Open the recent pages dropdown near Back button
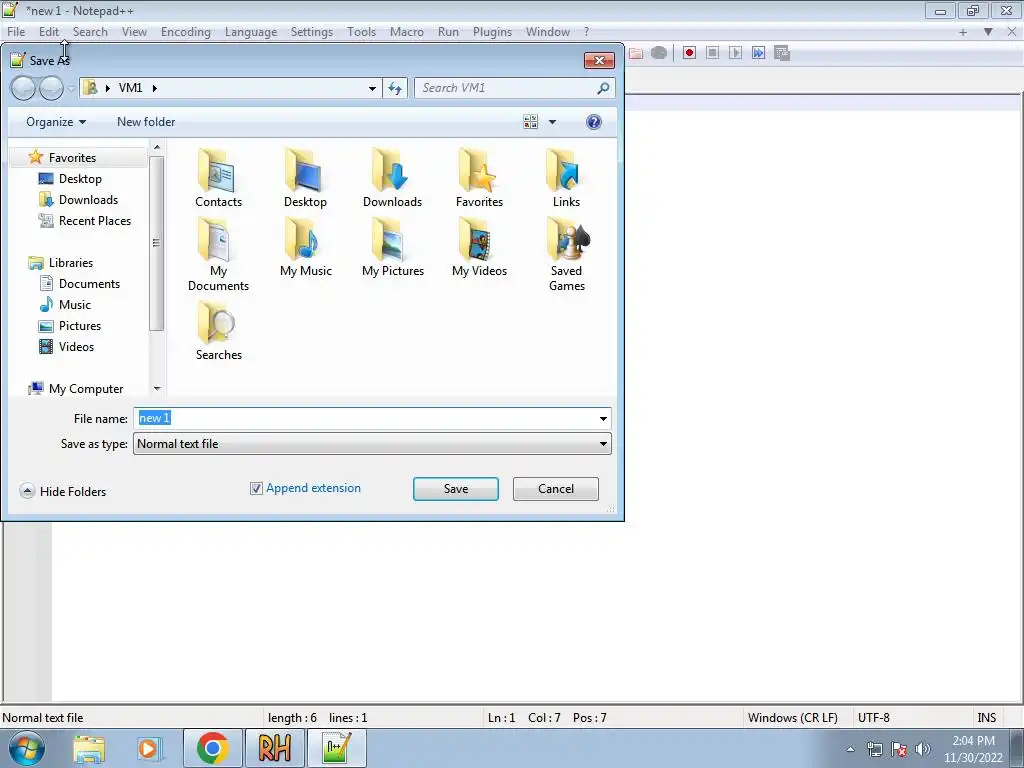This screenshot has height=768, width=1024. point(71,89)
